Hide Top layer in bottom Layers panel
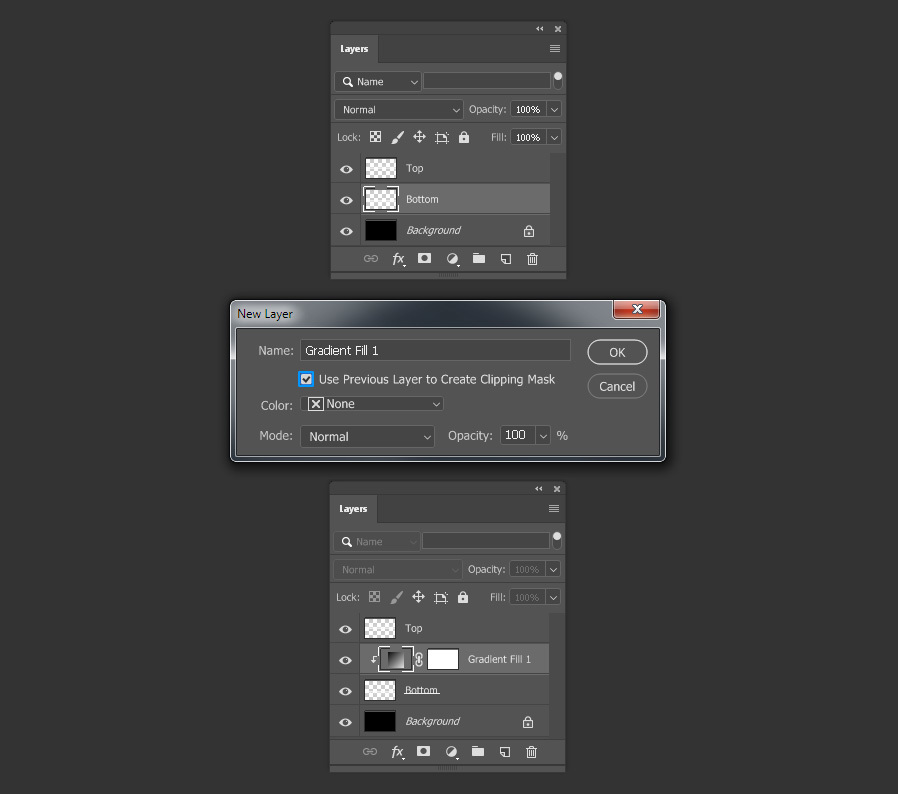Screen dimensions: 898x794 point(345,629)
